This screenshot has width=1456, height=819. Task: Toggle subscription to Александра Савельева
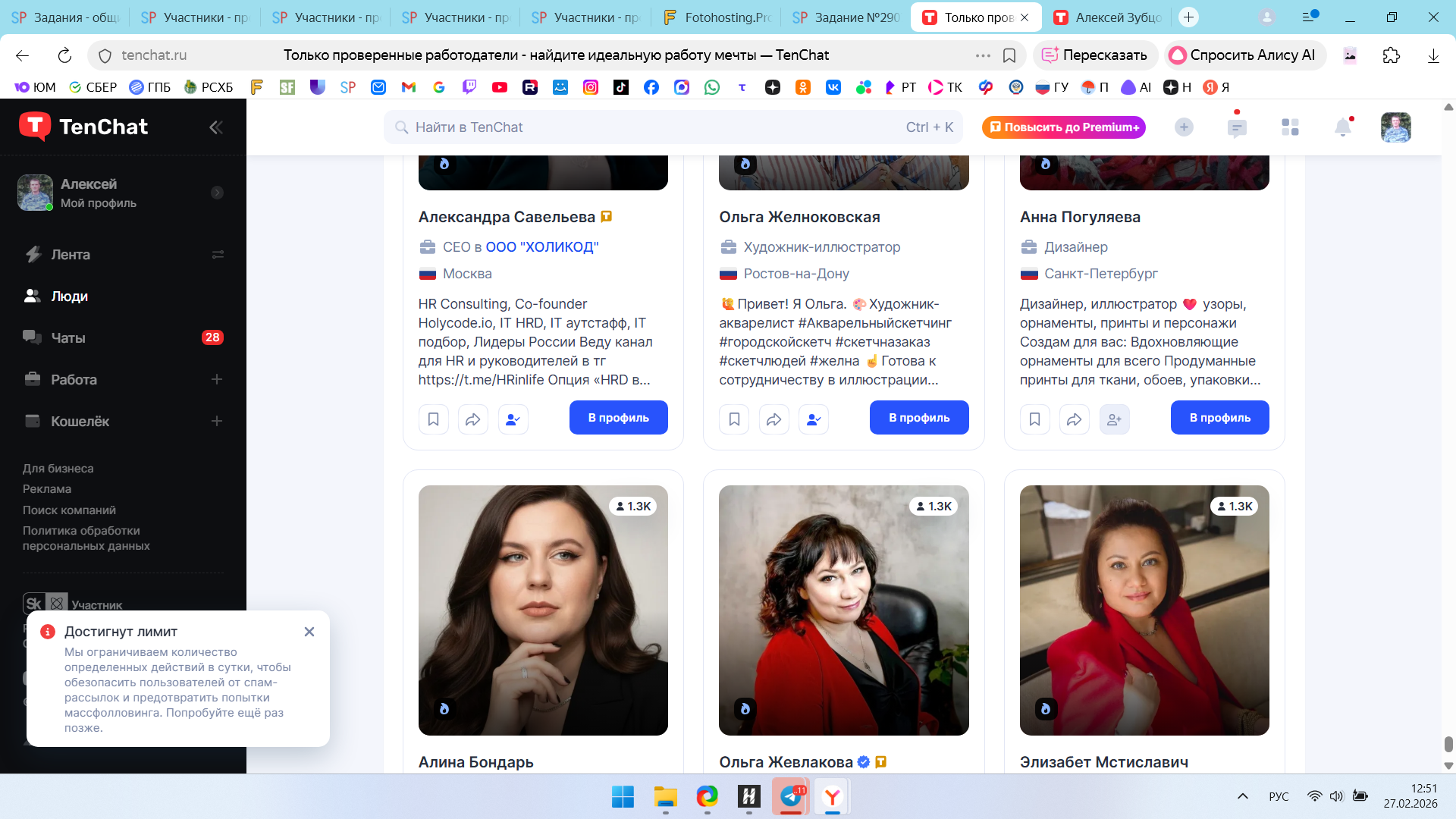[513, 419]
